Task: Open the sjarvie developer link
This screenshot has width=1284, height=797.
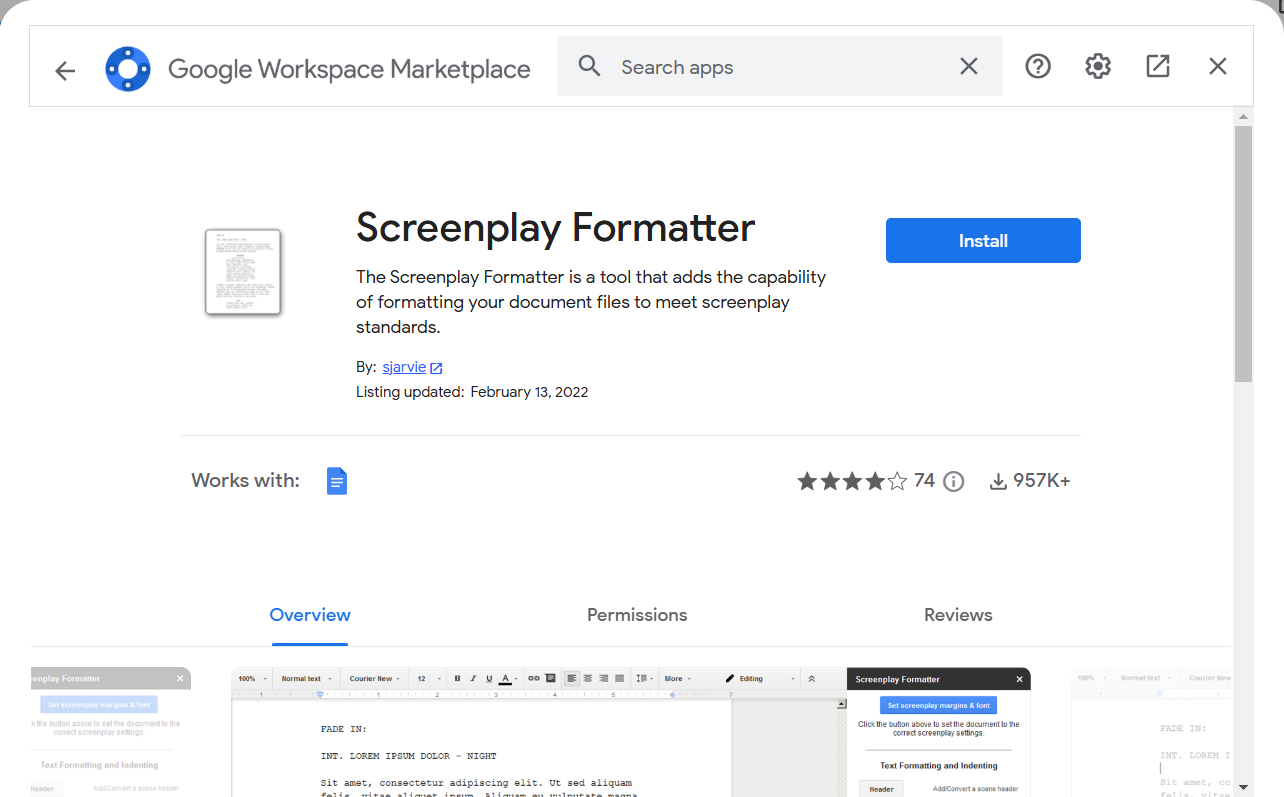Action: pos(404,367)
